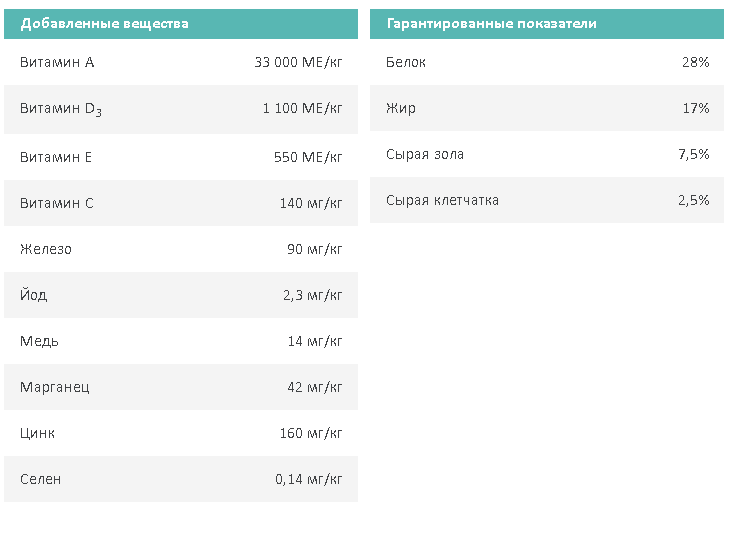Click the Селен row label
Image resolution: width=731 pixels, height=554 pixels.
pyautogui.click(x=40, y=479)
